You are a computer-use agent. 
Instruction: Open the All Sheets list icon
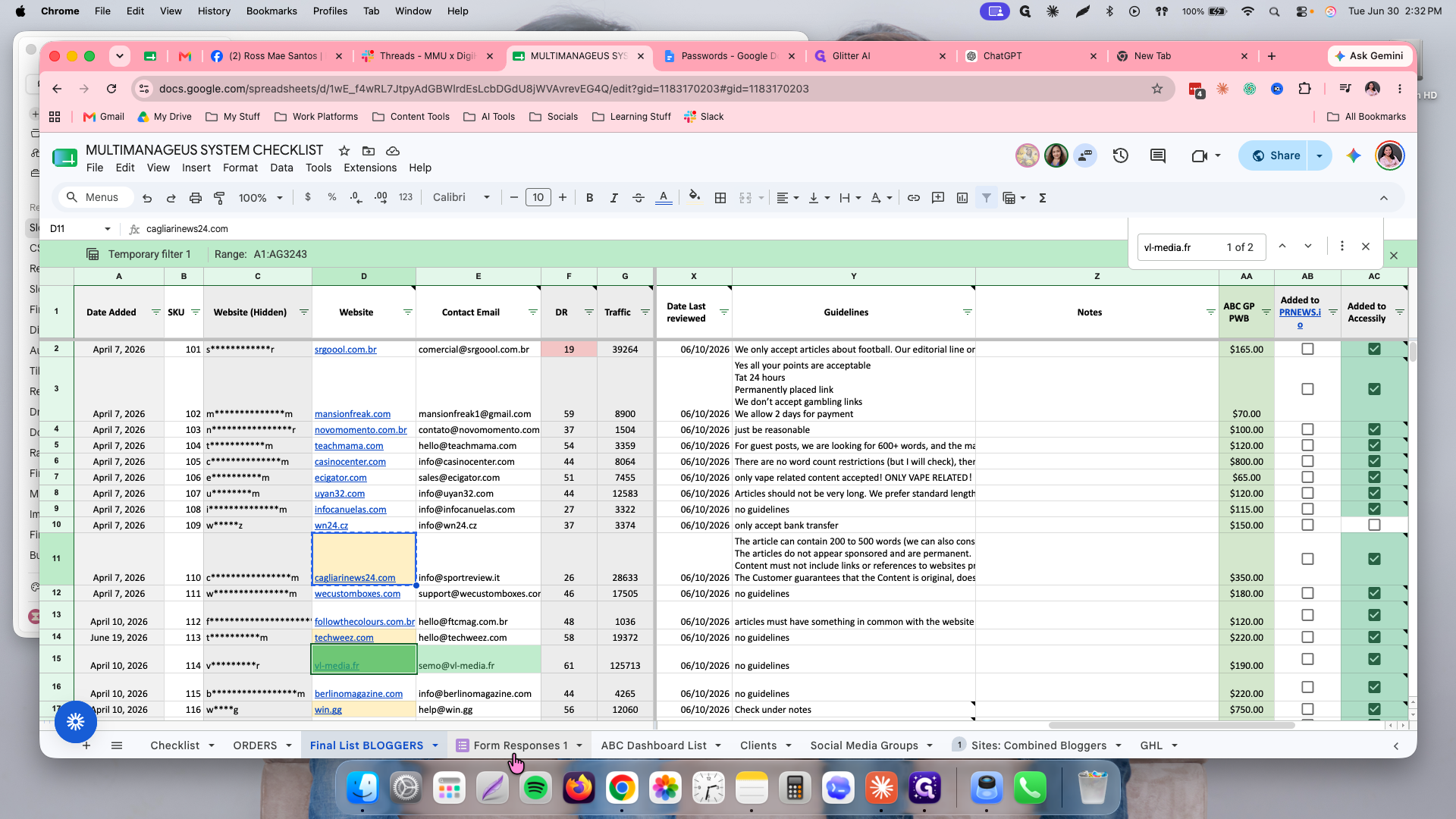pos(117,745)
